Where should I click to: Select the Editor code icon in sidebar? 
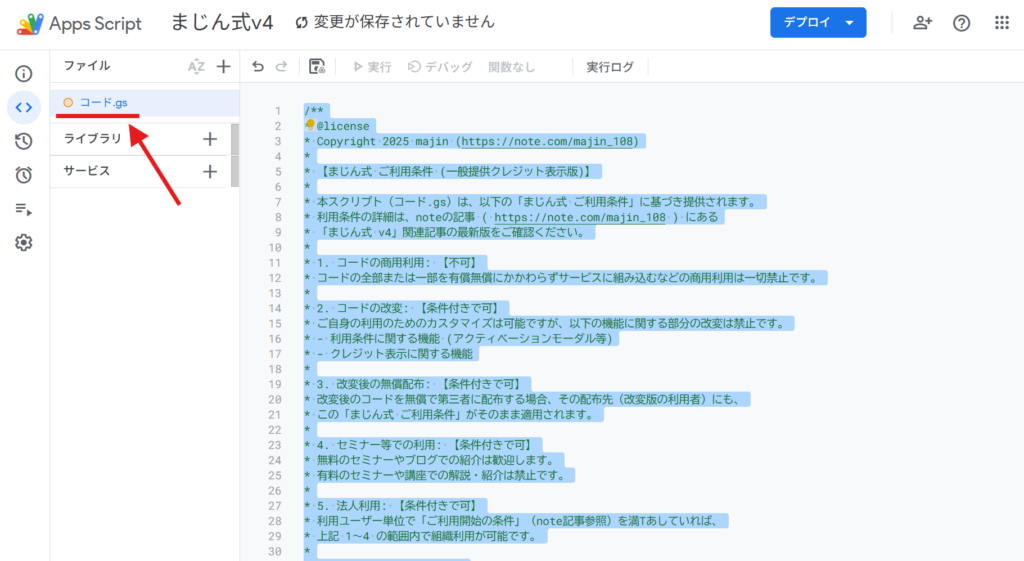tap(24, 107)
